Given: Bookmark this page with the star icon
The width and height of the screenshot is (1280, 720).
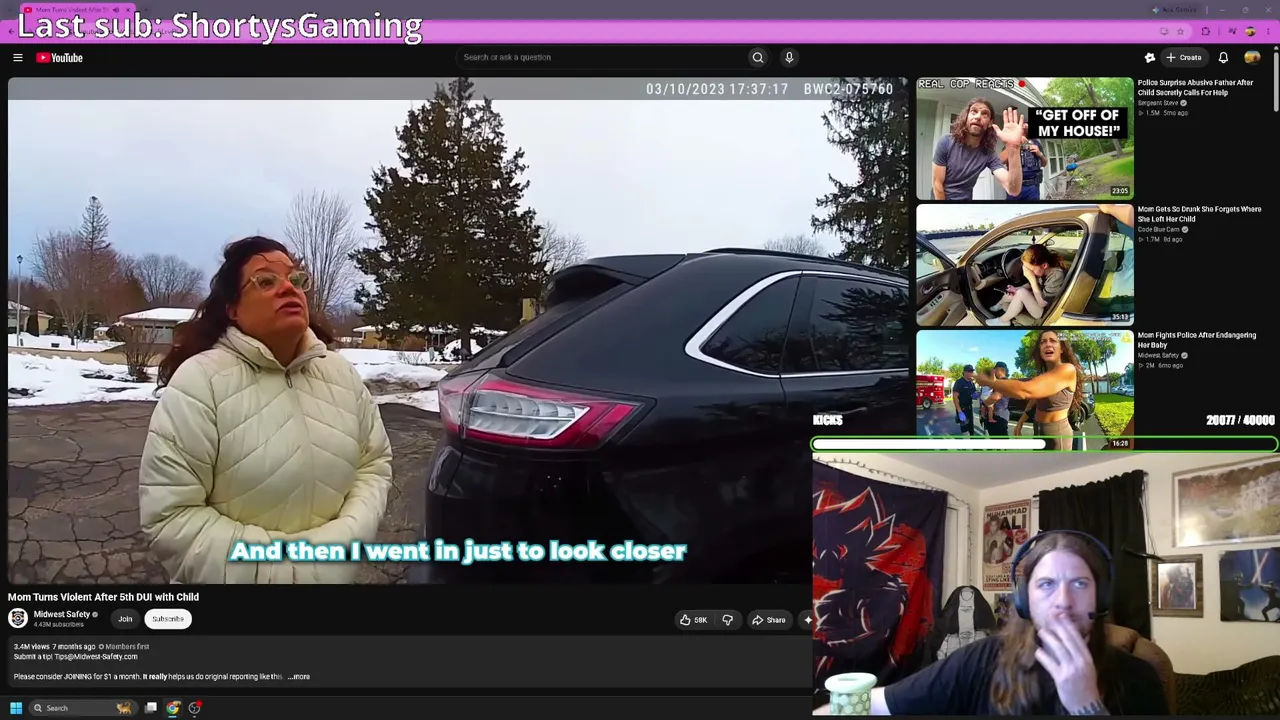Looking at the screenshot, I should coord(1180,32).
